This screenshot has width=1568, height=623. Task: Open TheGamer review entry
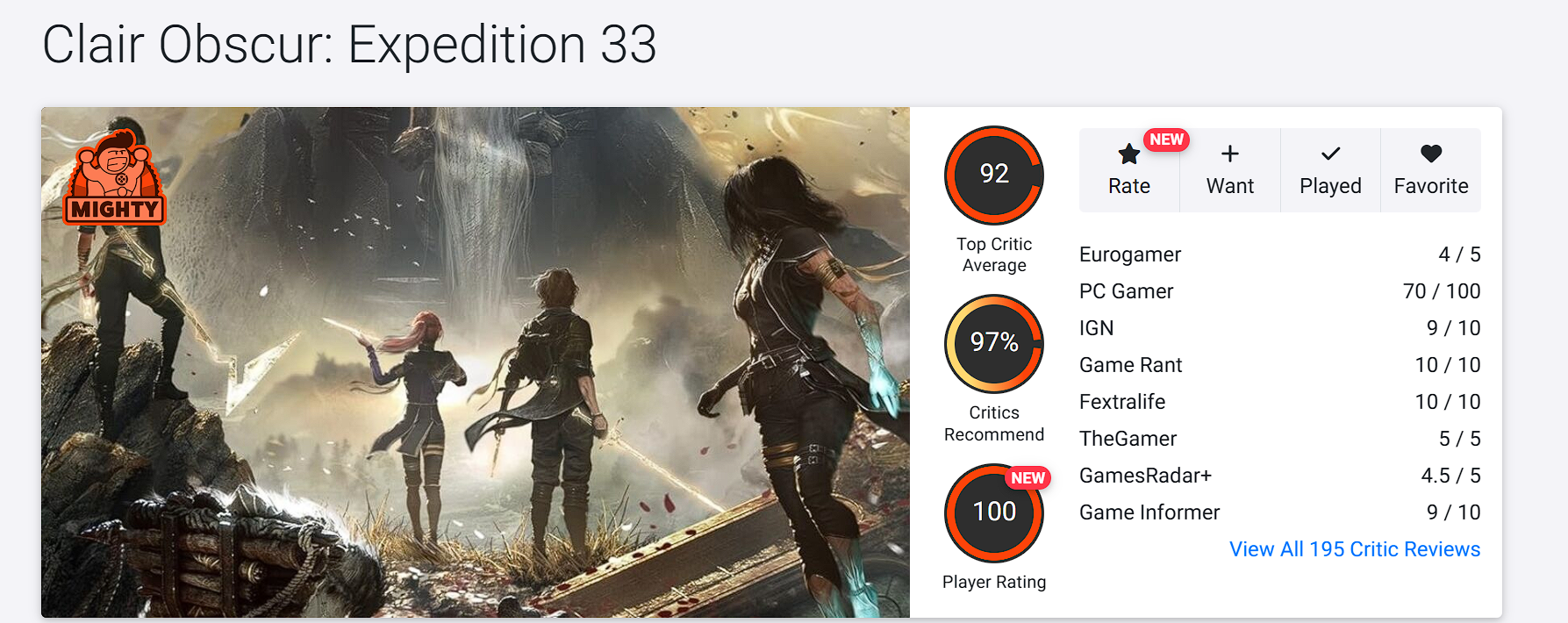click(x=1128, y=439)
